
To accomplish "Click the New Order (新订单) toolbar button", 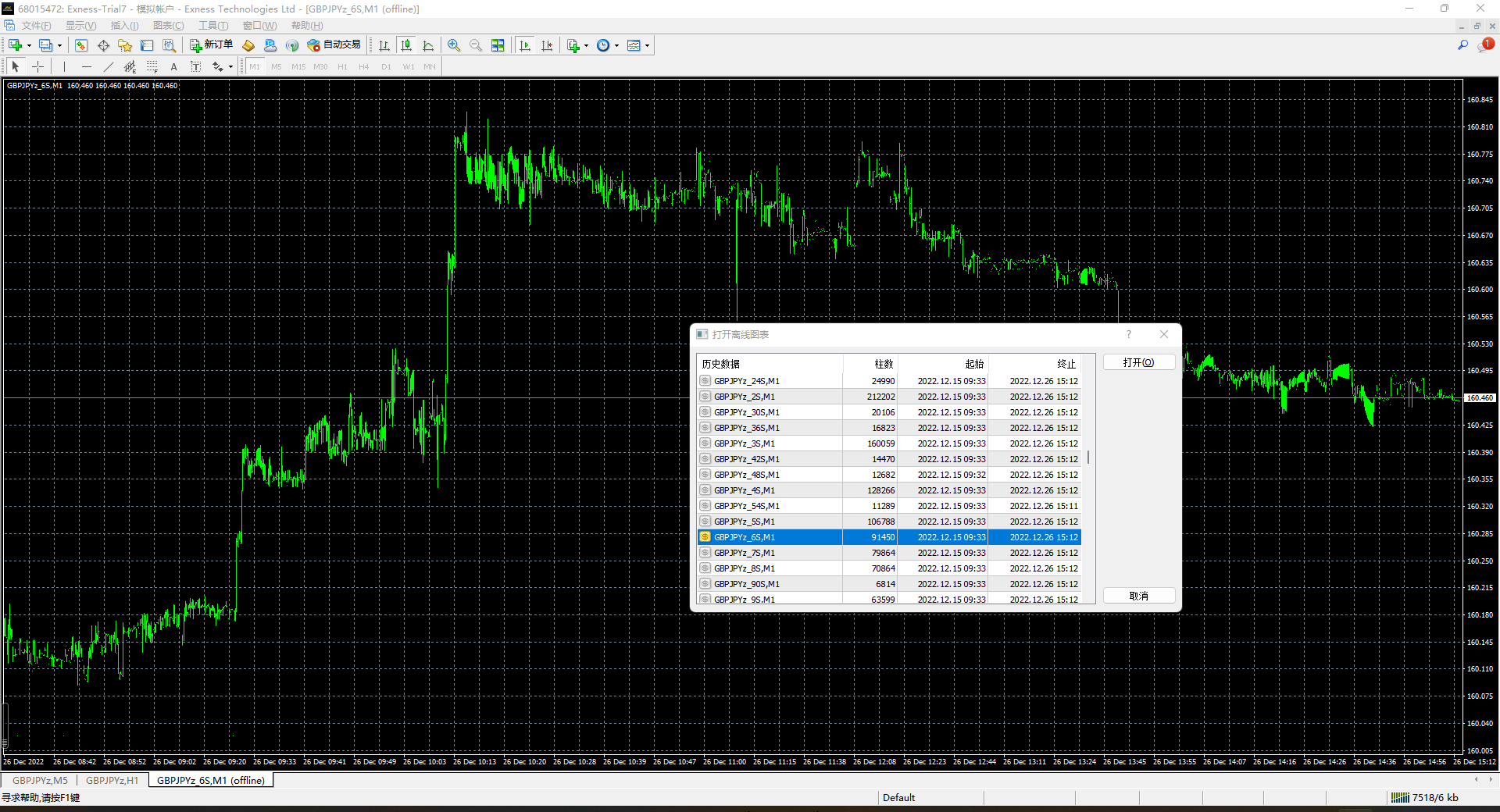I will 211,45.
